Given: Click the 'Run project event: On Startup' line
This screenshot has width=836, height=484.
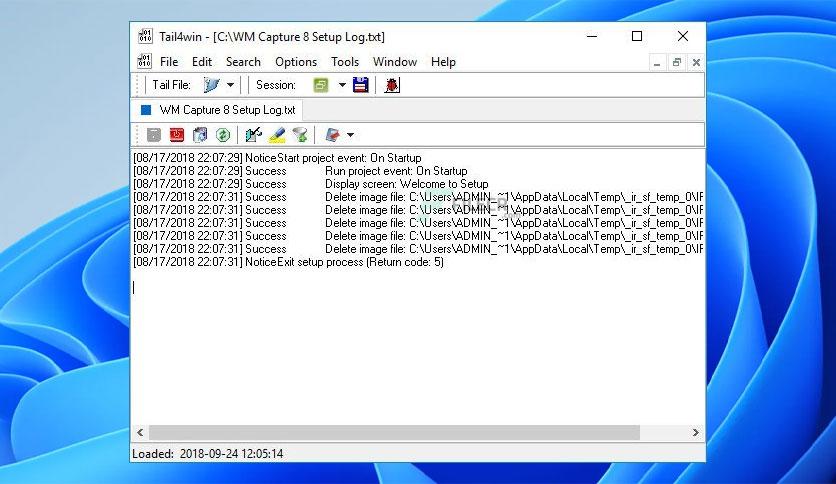Looking at the screenshot, I should (x=300, y=171).
